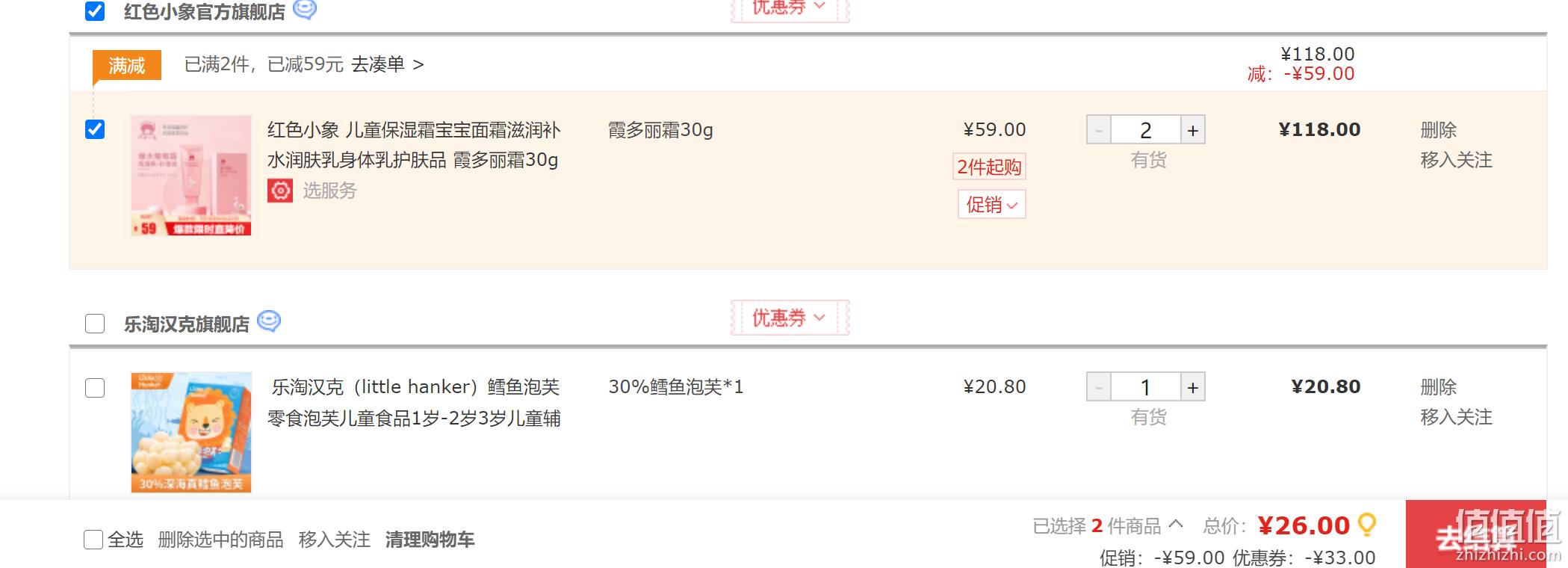The width and height of the screenshot is (1568, 568).
Task: Decrease quantity of 红色小象 face cream
Action: click(x=1099, y=130)
